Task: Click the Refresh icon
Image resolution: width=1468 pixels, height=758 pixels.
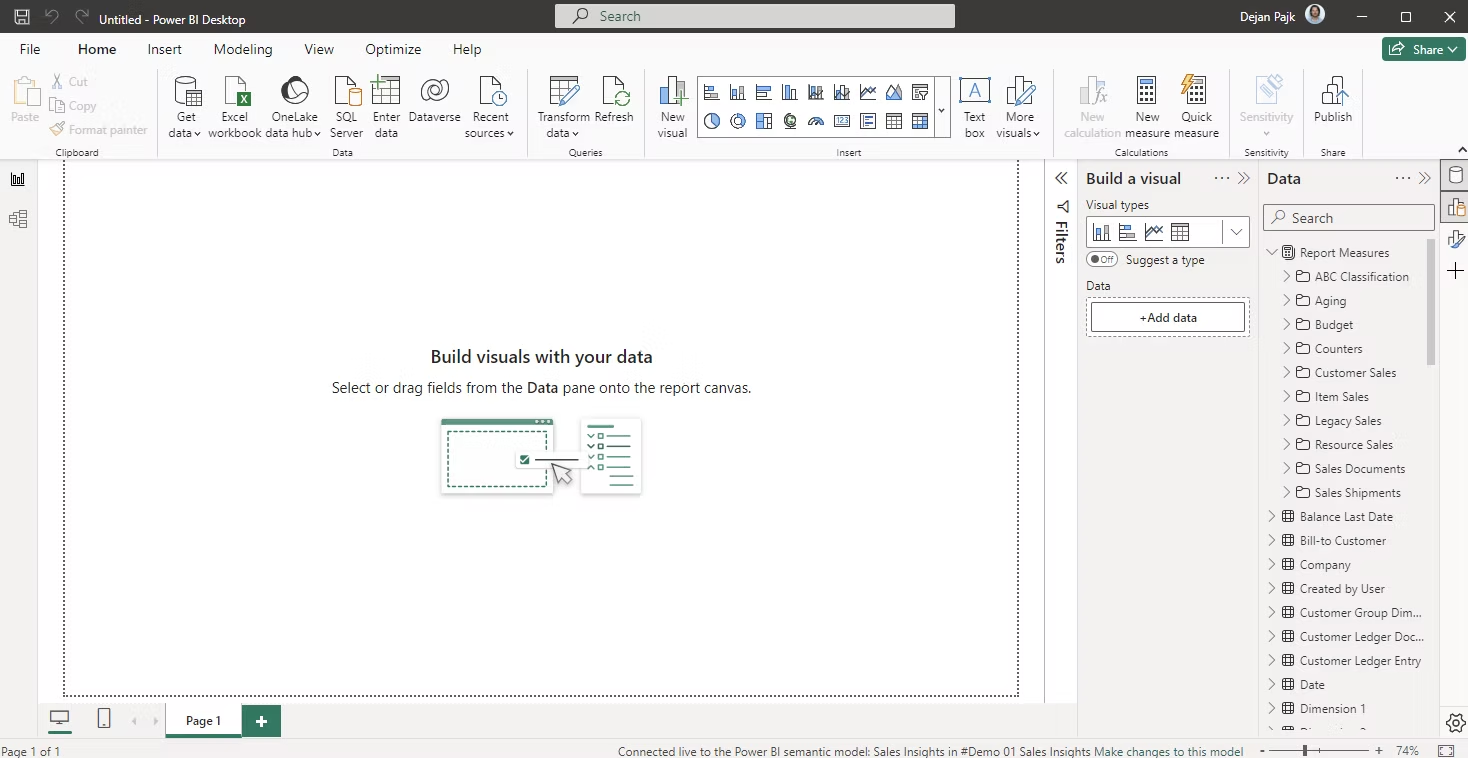Action: click(x=614, y=93)
